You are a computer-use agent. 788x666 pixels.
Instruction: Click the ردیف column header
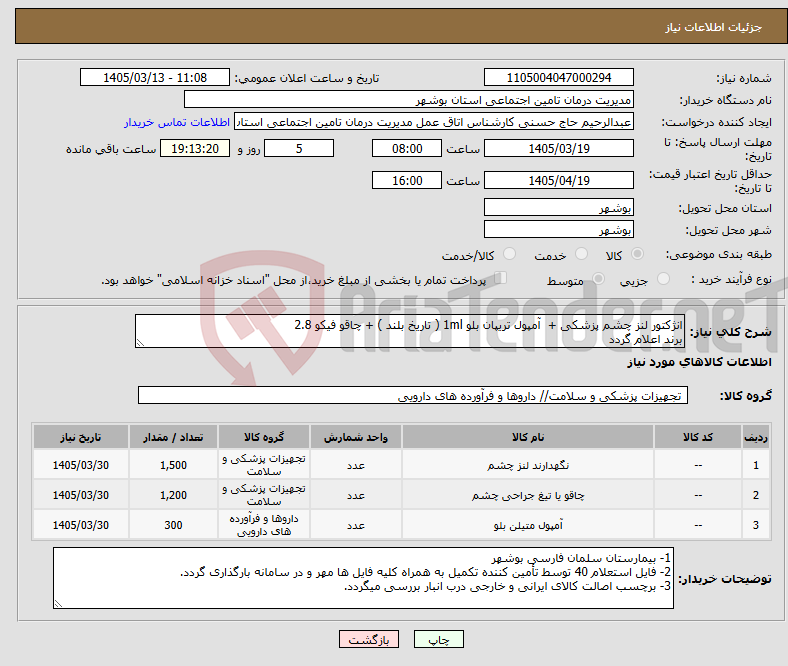coord(756,437)
